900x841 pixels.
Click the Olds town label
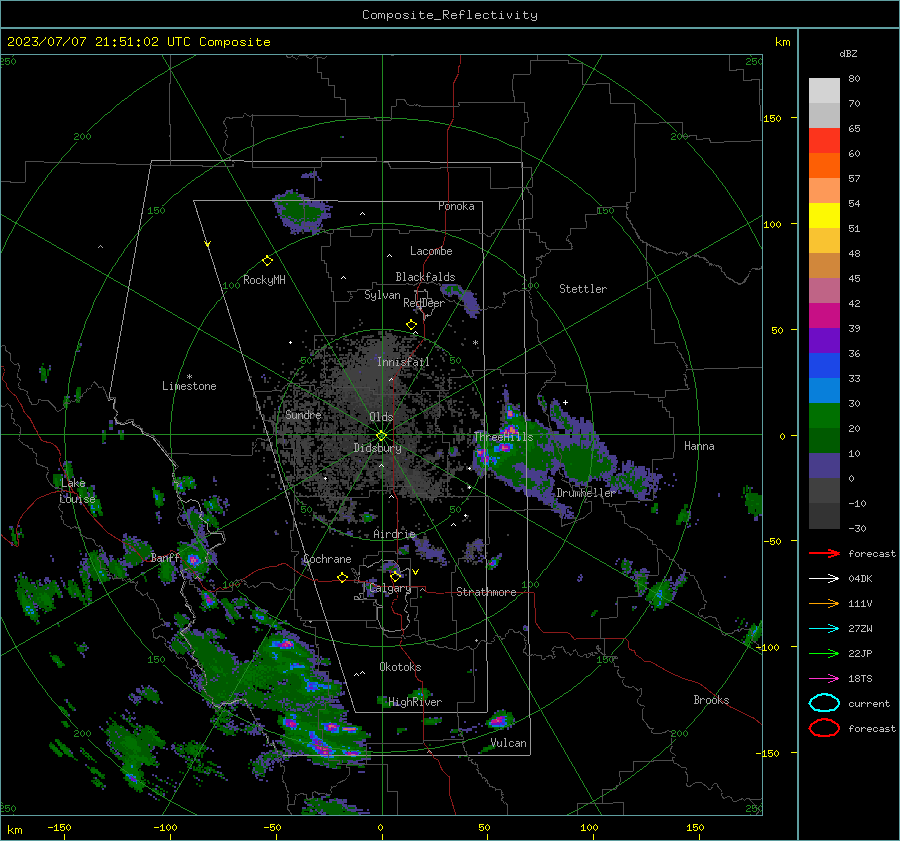click(x=381, y=417)
